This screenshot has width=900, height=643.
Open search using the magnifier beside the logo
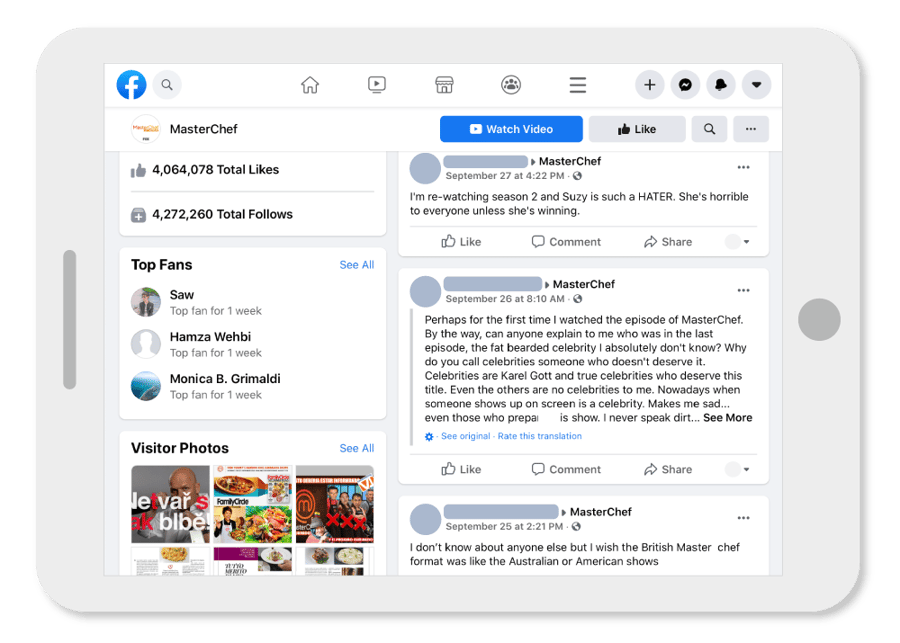(x=167, y=85)
